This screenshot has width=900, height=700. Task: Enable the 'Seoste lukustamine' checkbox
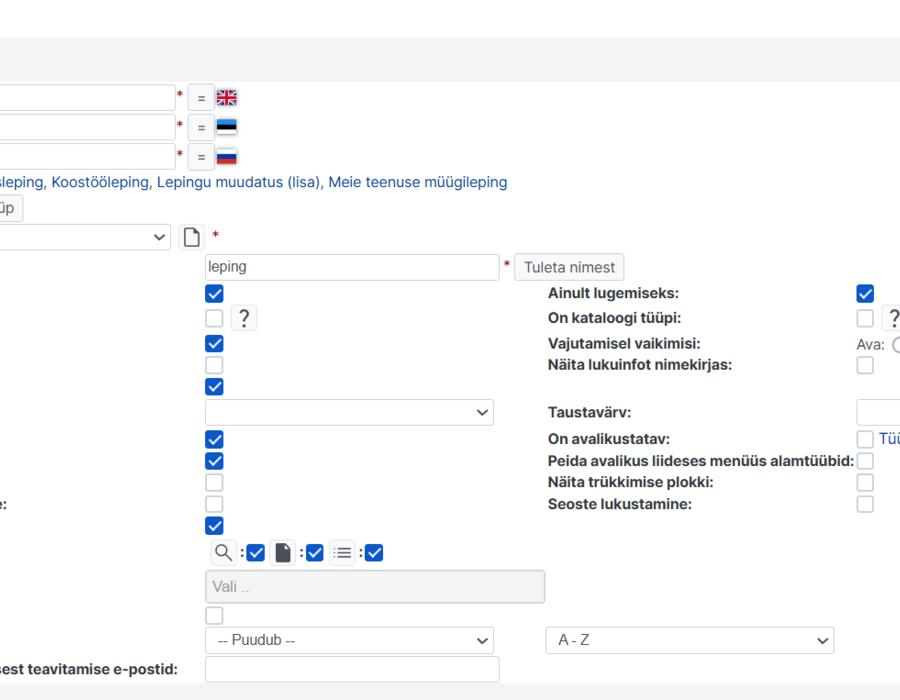tap(865, 504)
